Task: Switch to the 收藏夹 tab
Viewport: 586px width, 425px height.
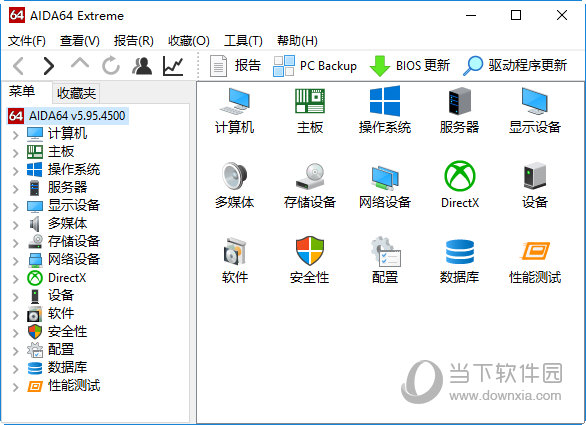Action: pos(76,93)
